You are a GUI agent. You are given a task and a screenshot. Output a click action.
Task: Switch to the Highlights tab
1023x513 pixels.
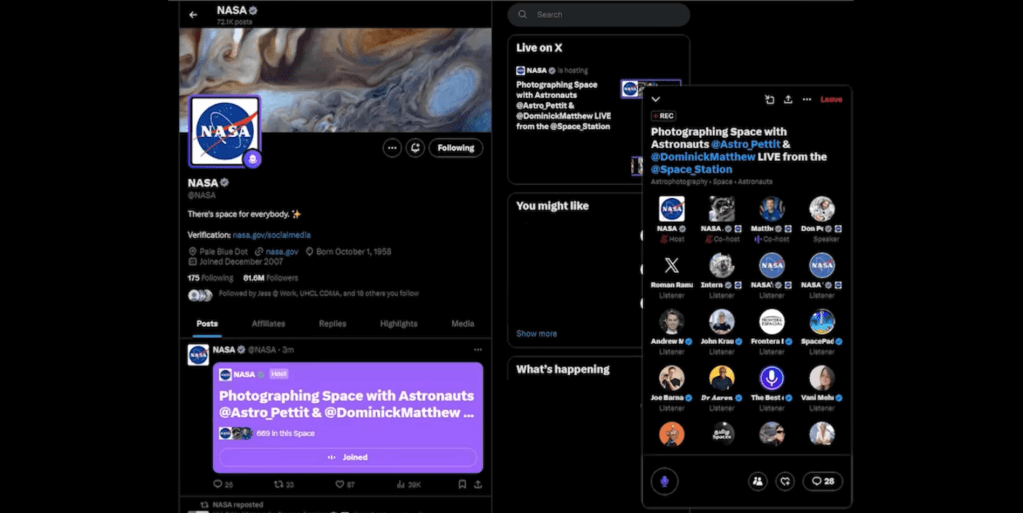tap(399, 324)
